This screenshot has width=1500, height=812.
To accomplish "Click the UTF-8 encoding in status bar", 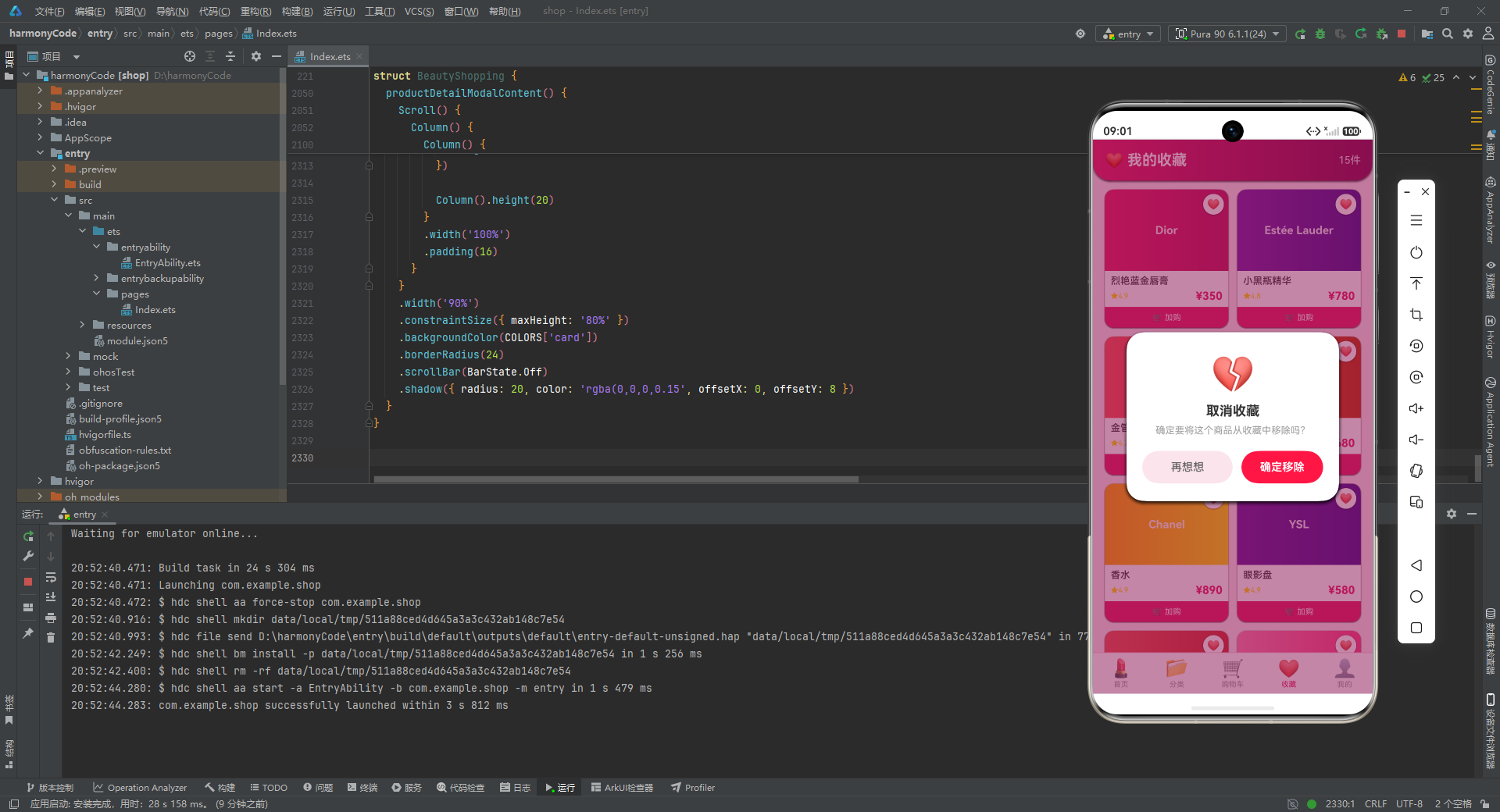I will click(x=1409, y=804).
